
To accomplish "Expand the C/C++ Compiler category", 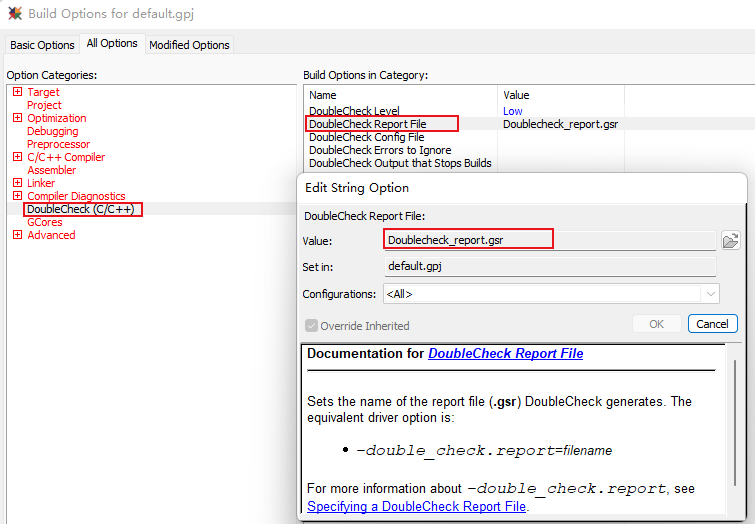I will coord(17,157).
